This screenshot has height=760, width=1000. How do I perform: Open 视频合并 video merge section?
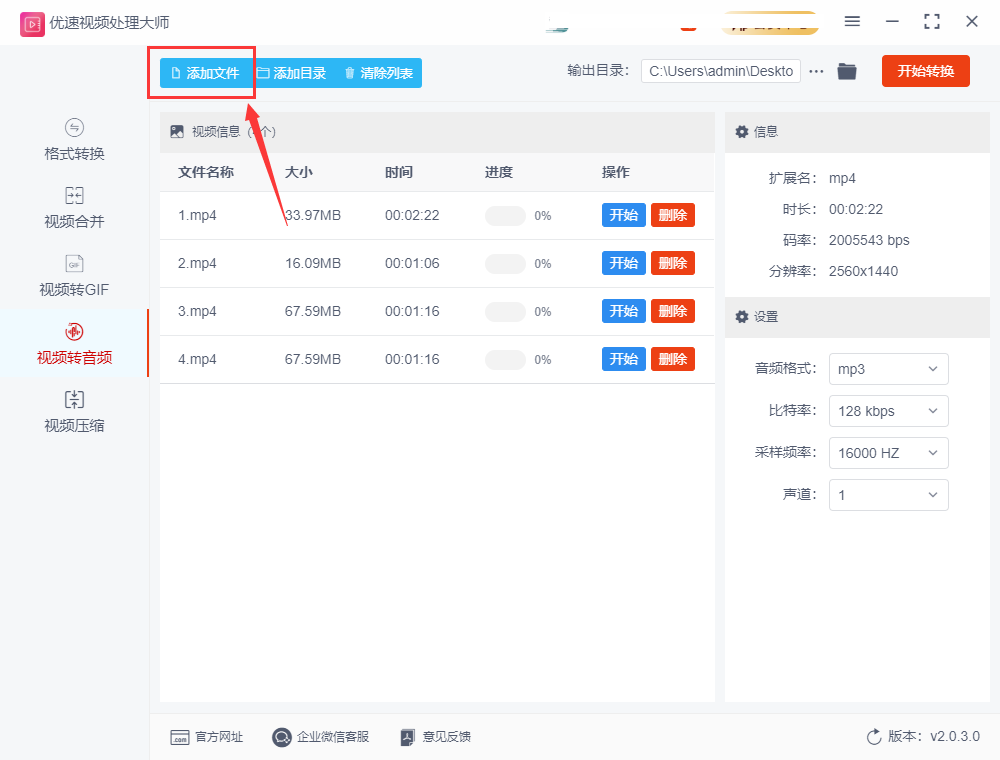[74, 208]
